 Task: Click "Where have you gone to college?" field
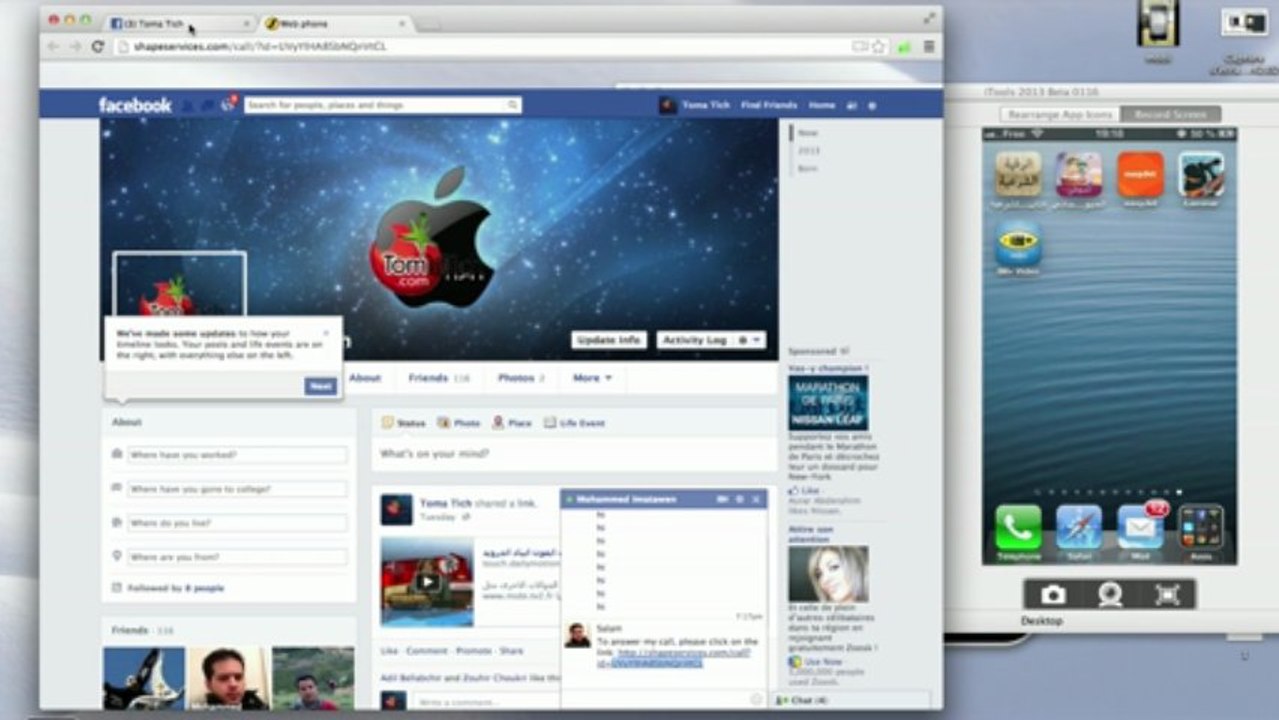(237, 489)
